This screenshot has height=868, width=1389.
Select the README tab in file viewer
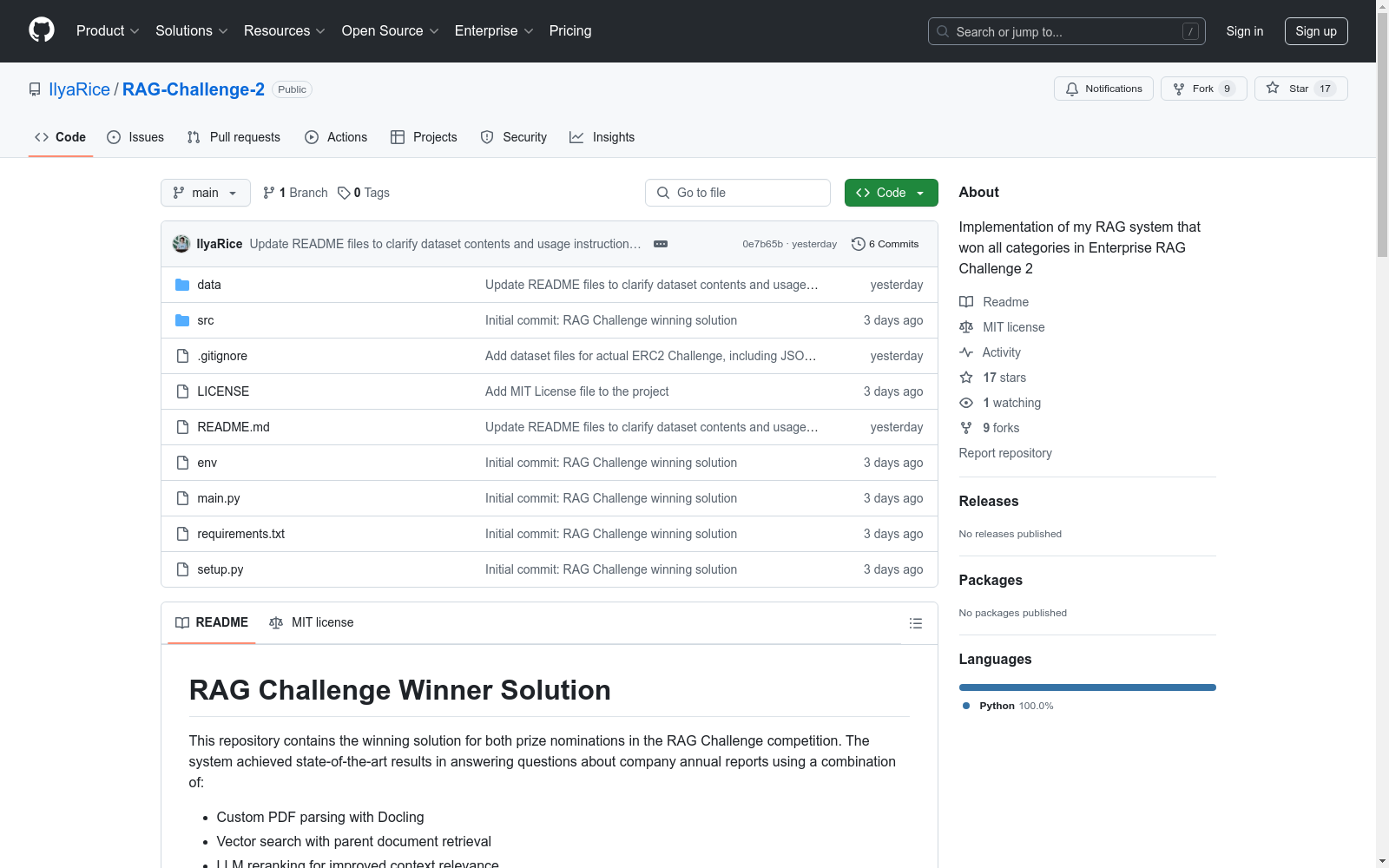212,622
